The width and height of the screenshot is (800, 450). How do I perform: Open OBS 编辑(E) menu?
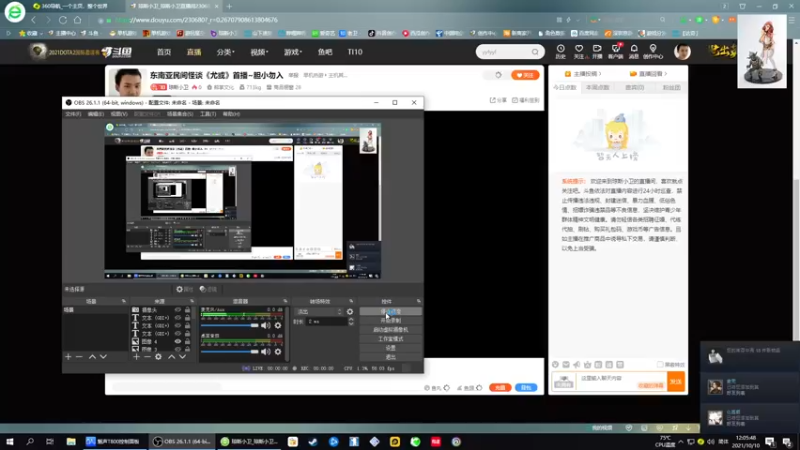point(95,114)
